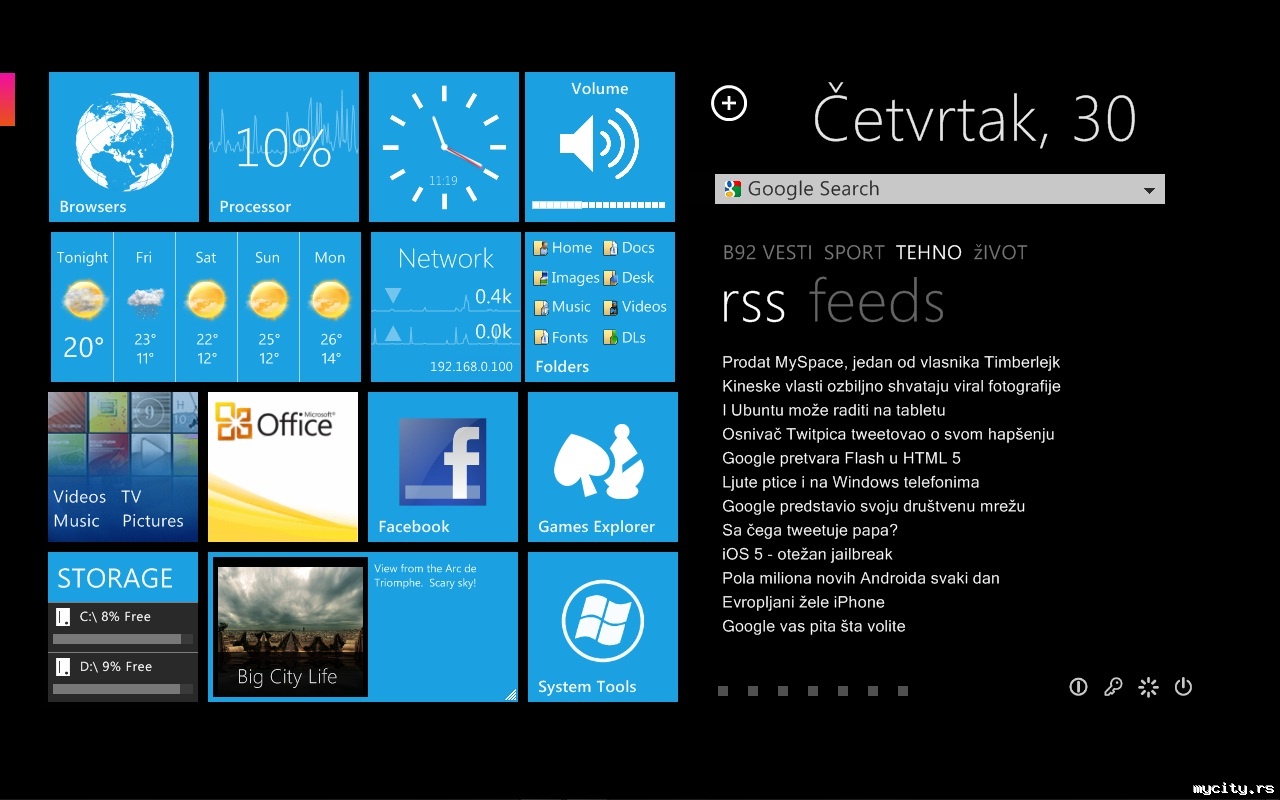1280x800 pixels.
Task: Click the circled vertical-line icon beside the key
Action: [1078, 687]
